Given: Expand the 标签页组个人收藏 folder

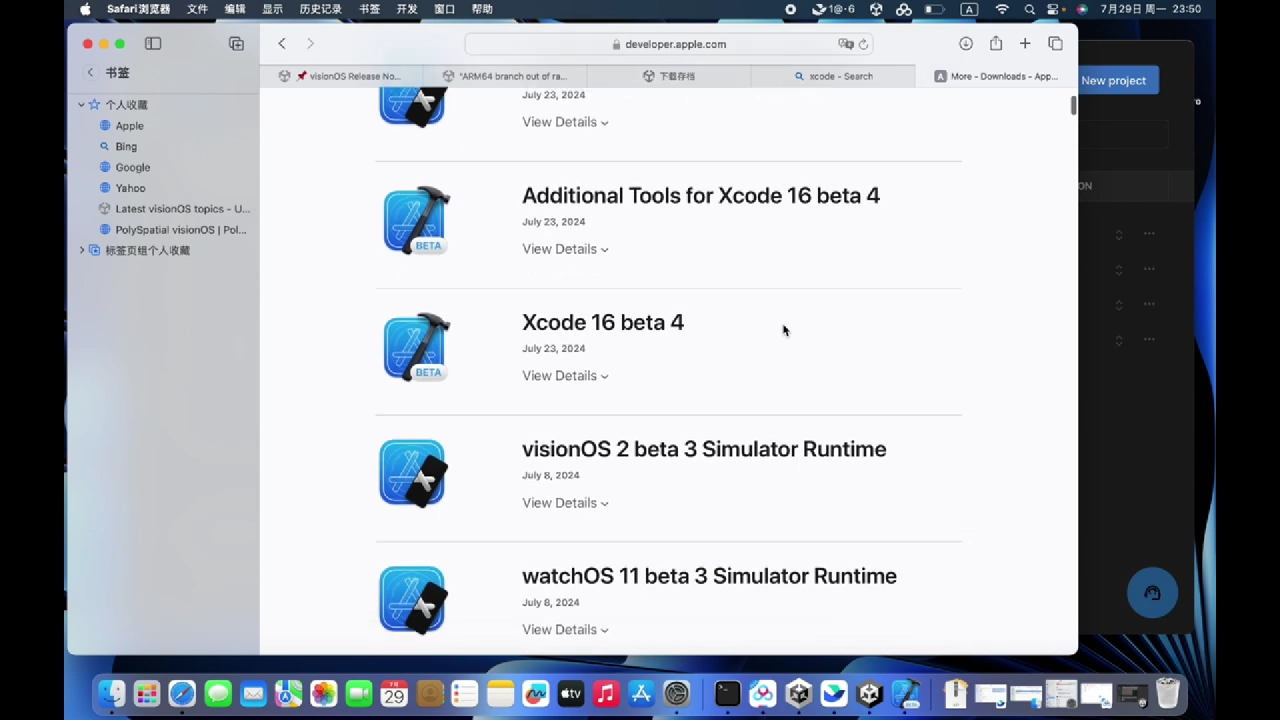Looking at the screenshot, I should pos(82,251).
